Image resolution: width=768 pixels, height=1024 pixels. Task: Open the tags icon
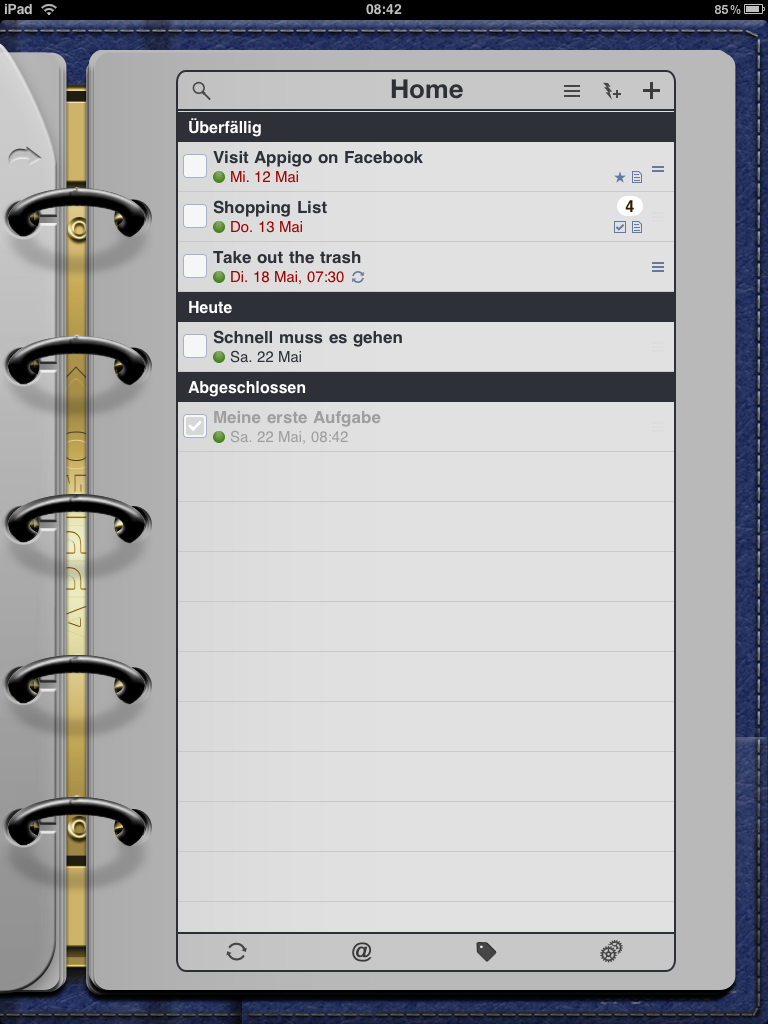[x=486, y=952]
